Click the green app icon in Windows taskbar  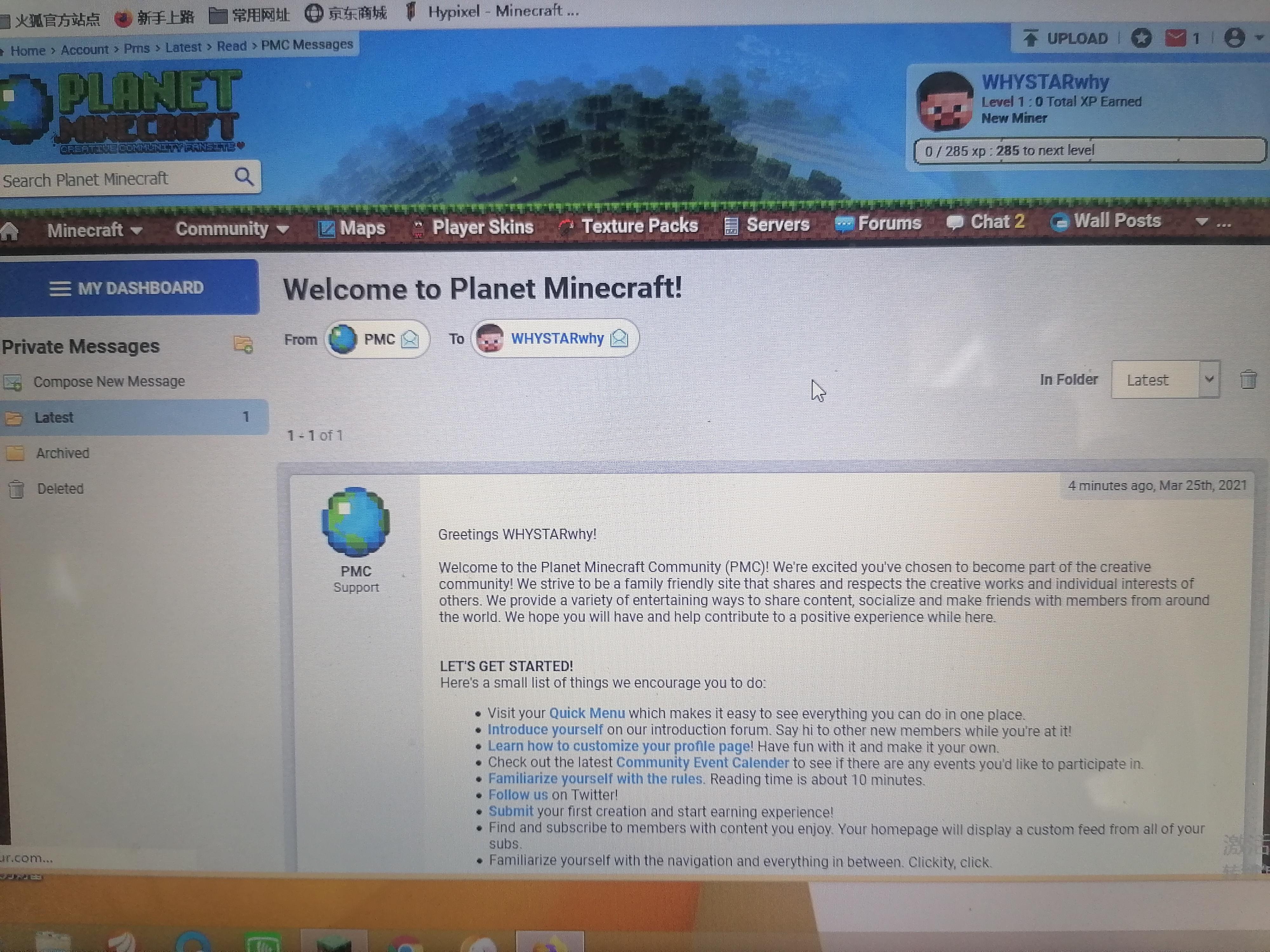point(262,943)
